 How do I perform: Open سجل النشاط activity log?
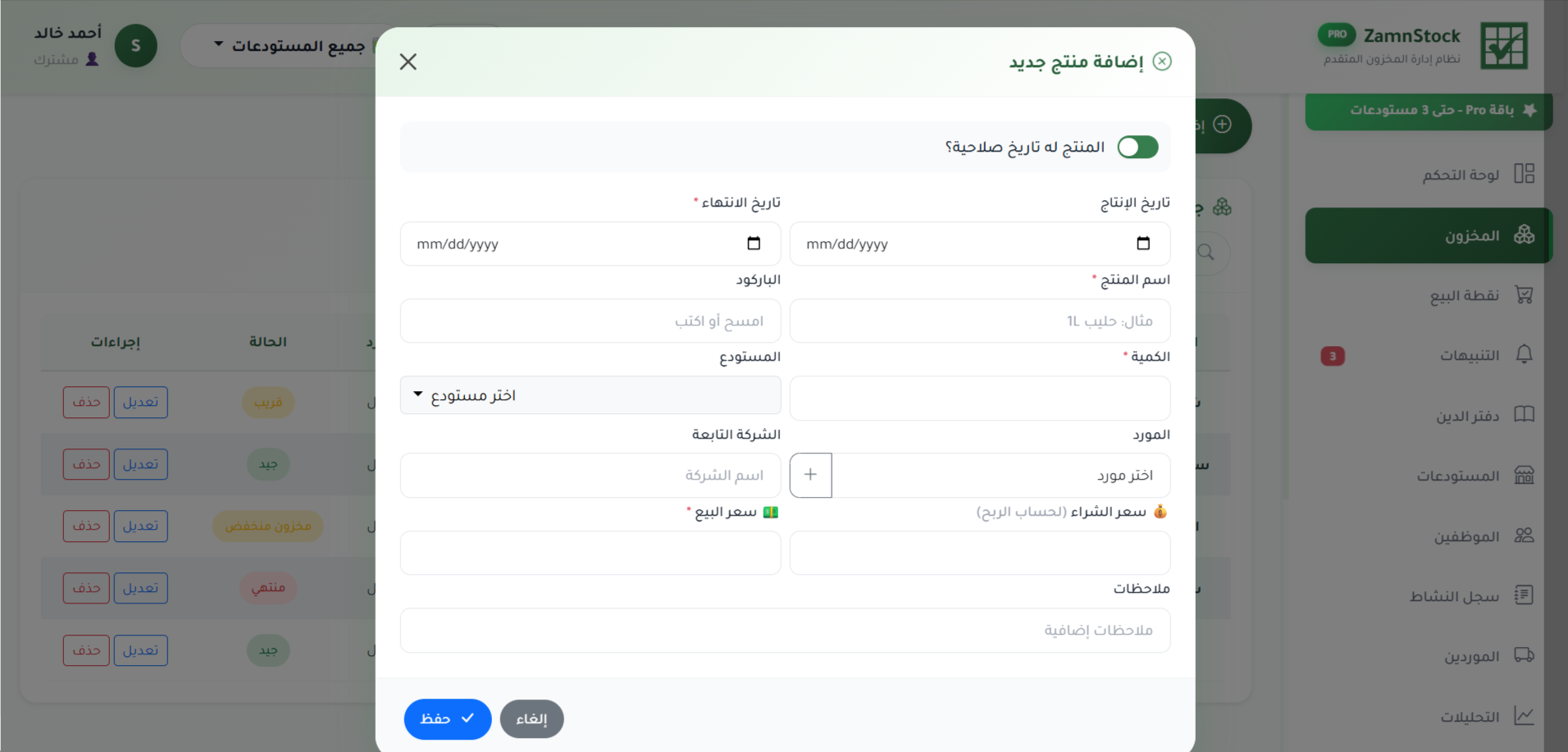click(1429, 596)
